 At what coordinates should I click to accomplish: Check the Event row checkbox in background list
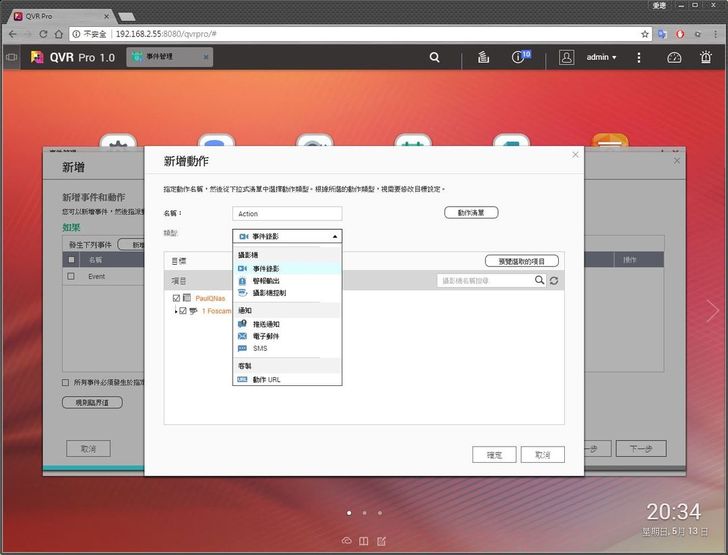click(71, 276)
